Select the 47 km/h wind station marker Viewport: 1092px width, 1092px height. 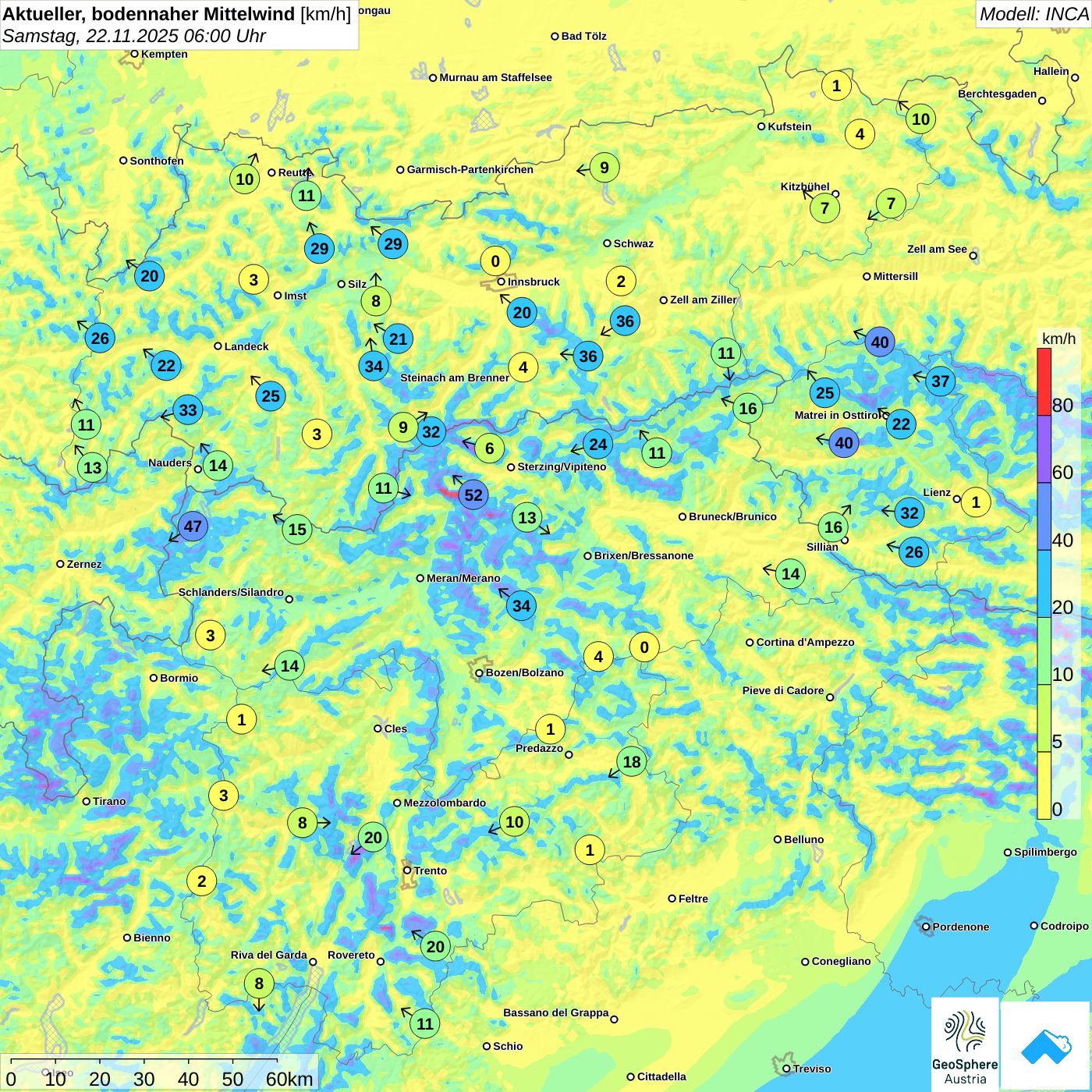pos(193,526)
